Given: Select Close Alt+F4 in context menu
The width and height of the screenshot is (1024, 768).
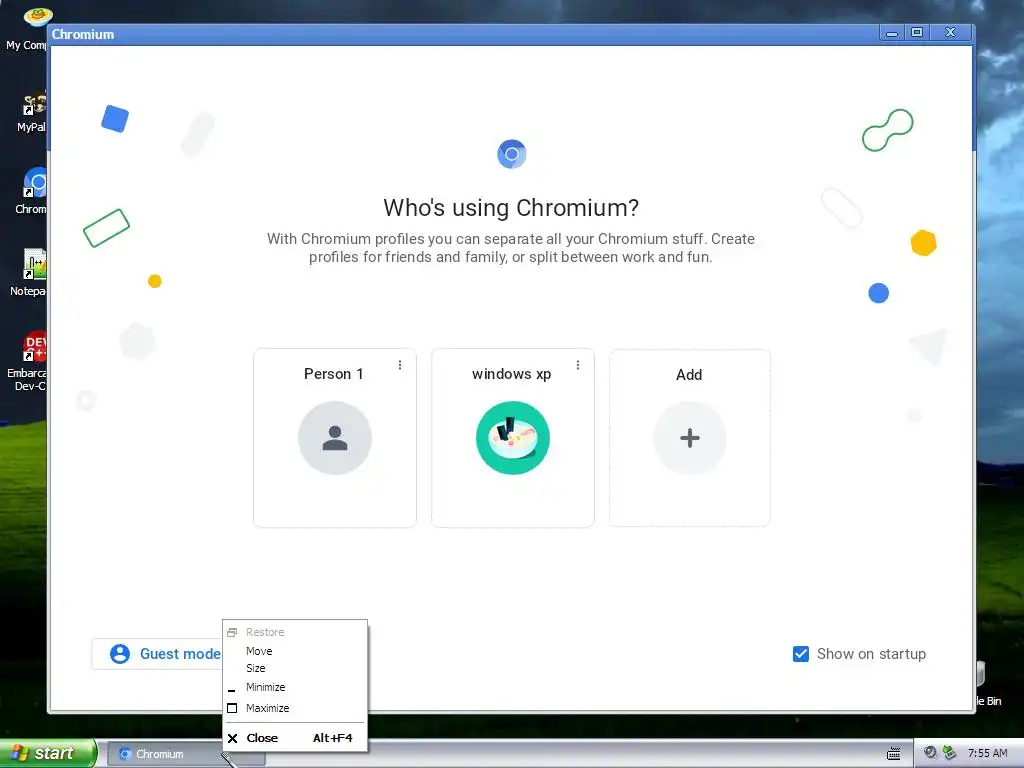Looking at the screenshot, I should [x=295, y=738].
